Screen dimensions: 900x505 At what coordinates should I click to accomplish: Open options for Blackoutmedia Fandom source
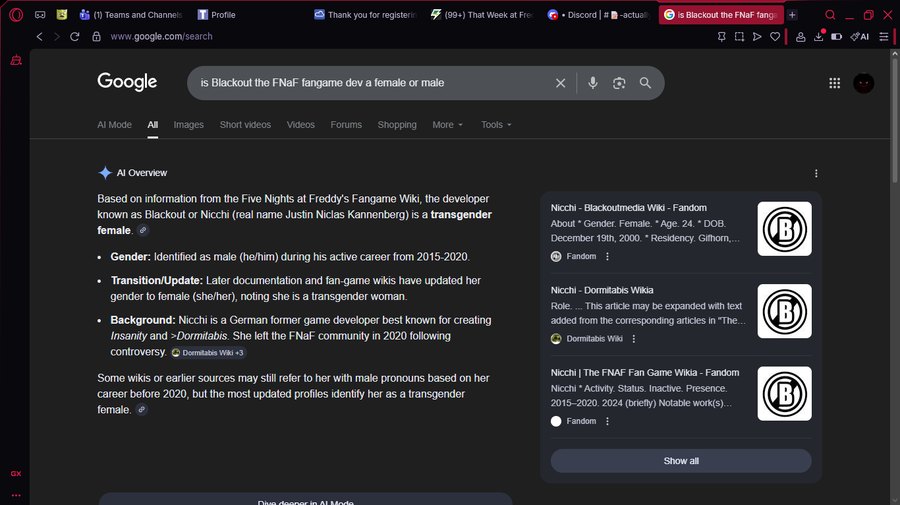[x=607, y=257]
